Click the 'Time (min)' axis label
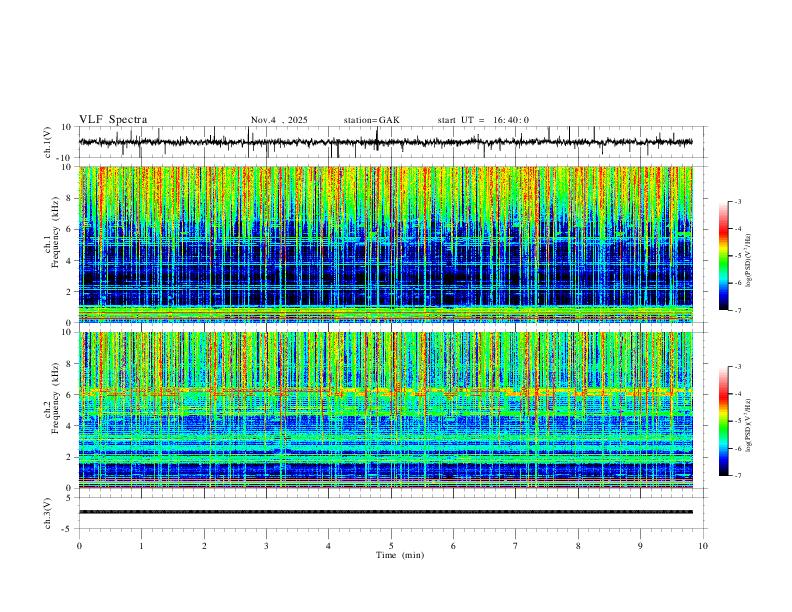 400,555
